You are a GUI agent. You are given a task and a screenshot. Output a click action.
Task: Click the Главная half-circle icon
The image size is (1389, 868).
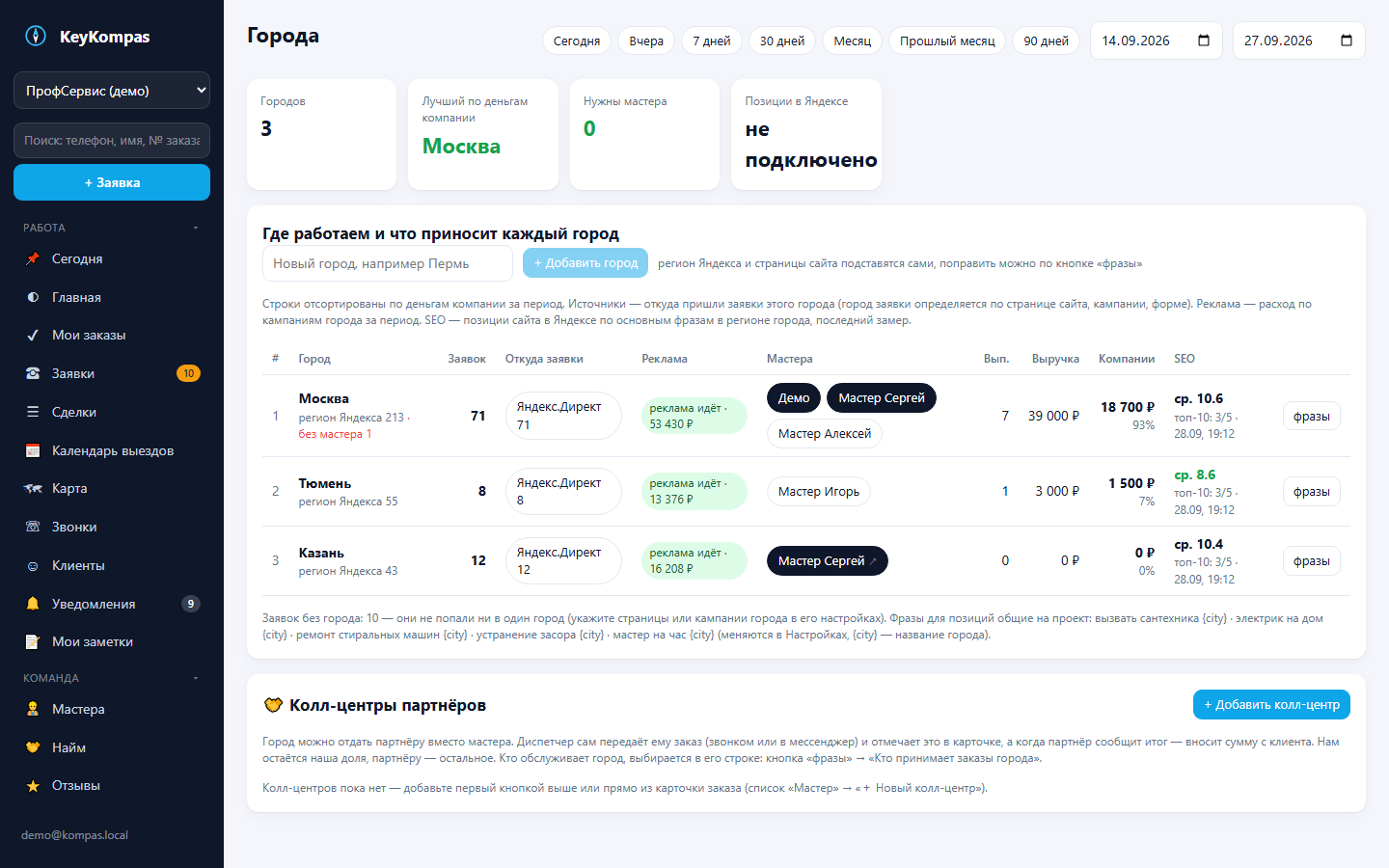coord(33,297)
